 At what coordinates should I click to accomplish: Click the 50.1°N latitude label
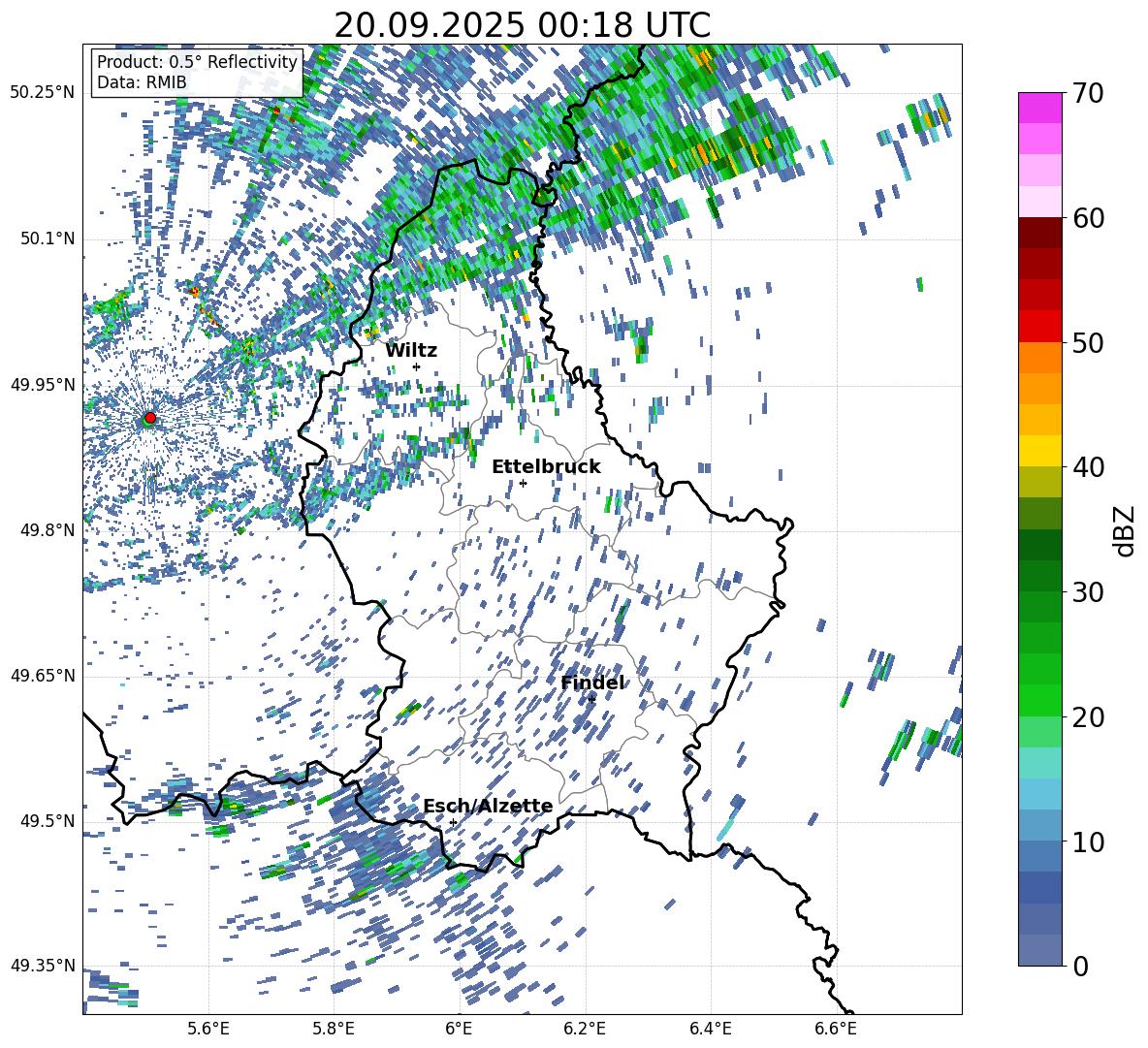47,238
